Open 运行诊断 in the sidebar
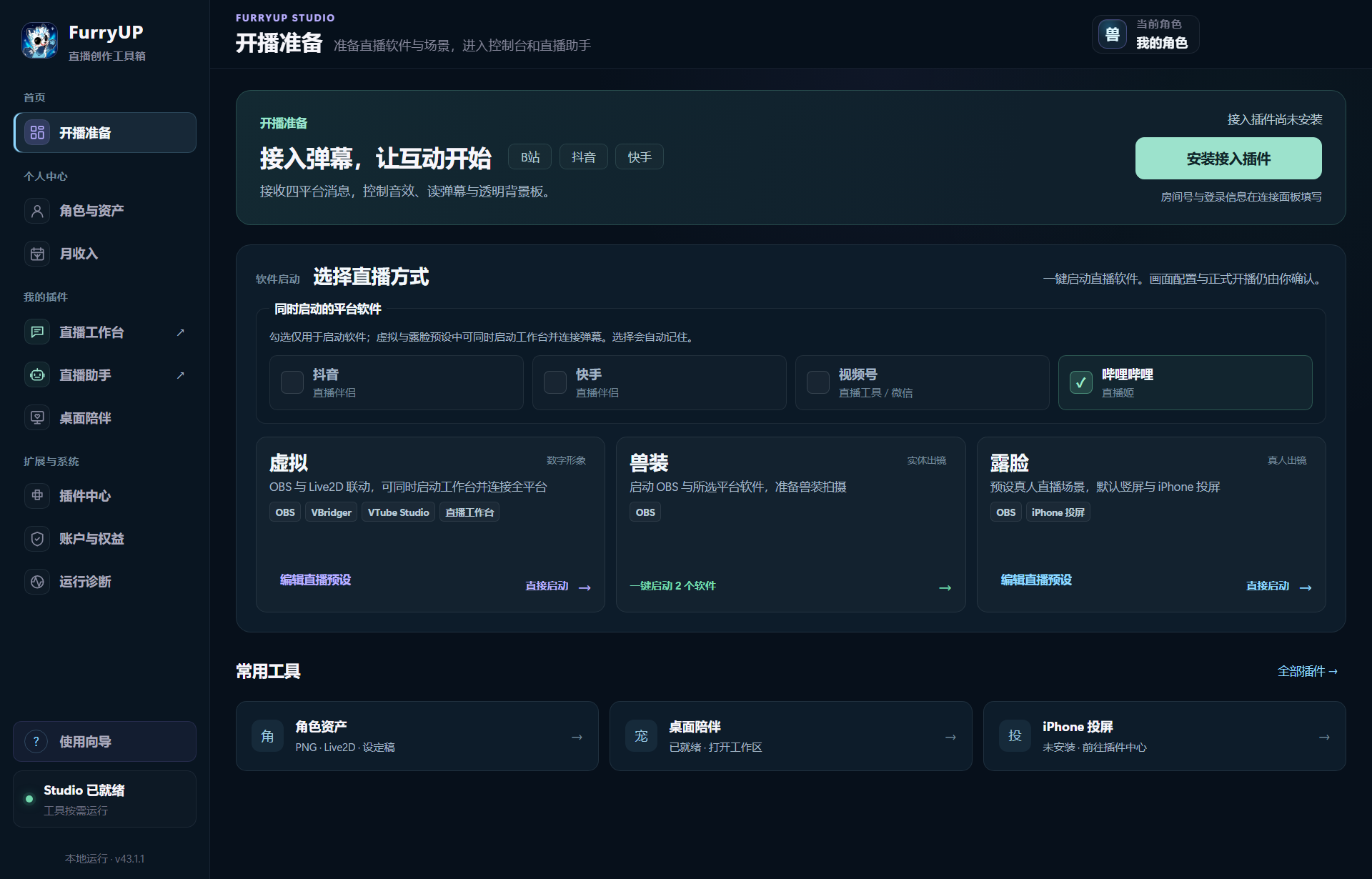Screen dimensions: 1372x879 [105, 582]
